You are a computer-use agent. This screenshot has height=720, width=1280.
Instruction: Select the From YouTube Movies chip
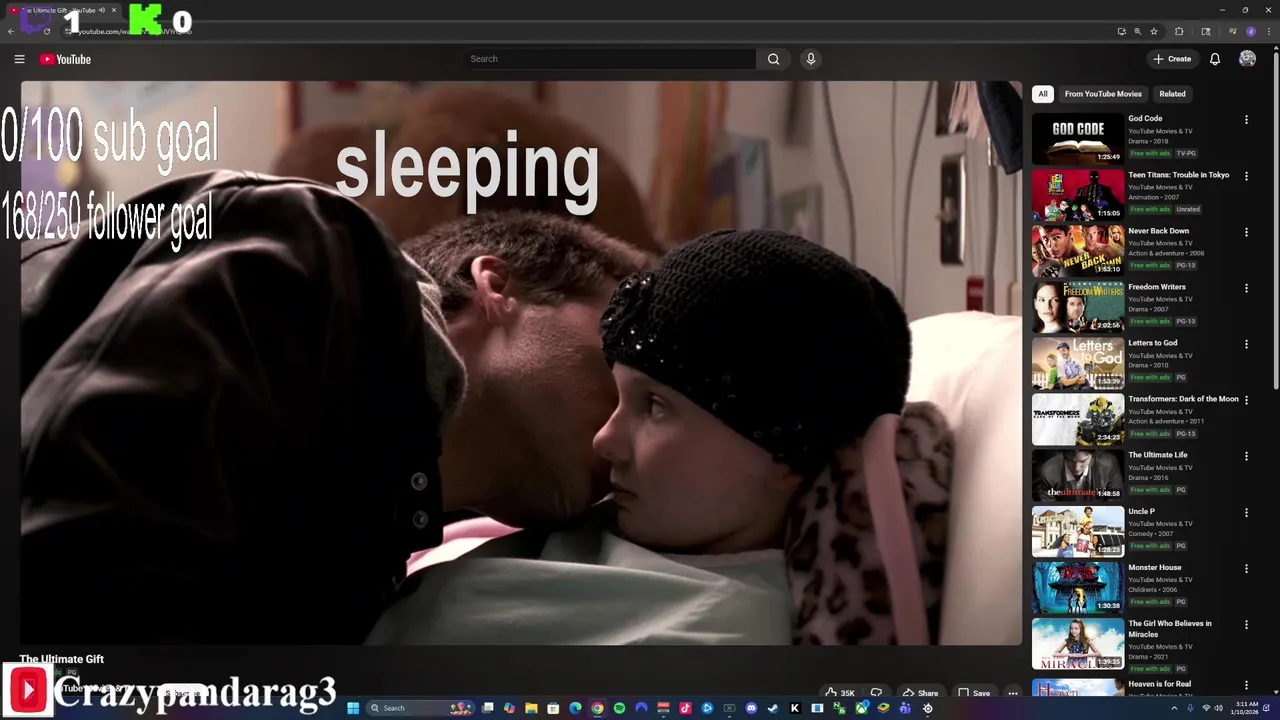(x=1103, y=94)
